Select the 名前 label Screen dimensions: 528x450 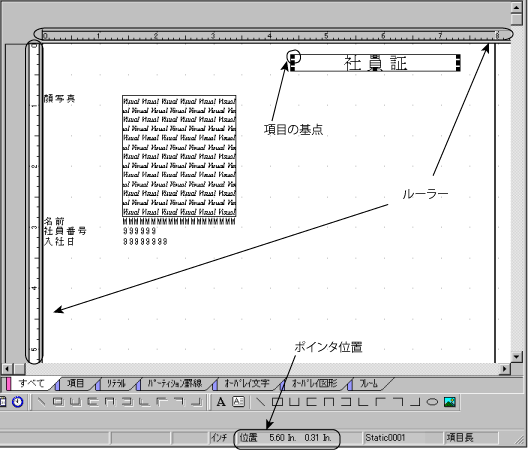(x=54, y=221)
